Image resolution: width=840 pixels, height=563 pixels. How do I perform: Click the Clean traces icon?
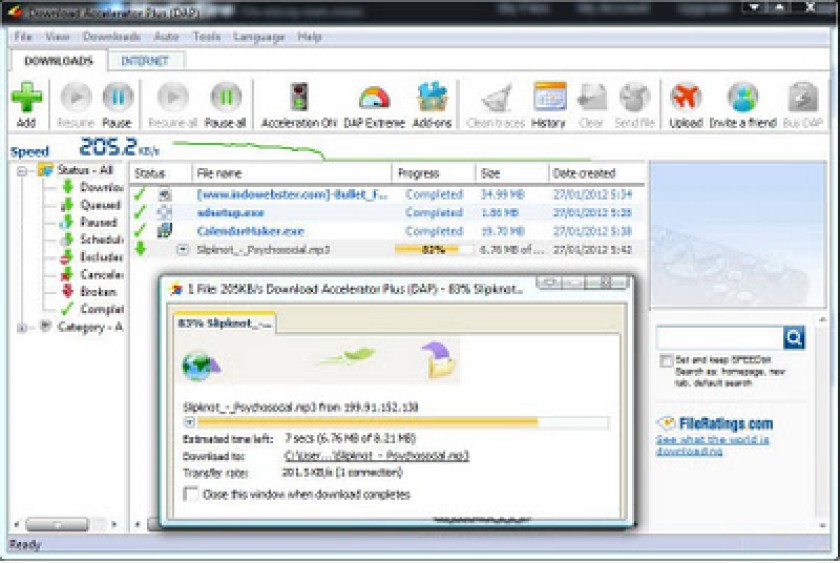click(x=496, y=99)
